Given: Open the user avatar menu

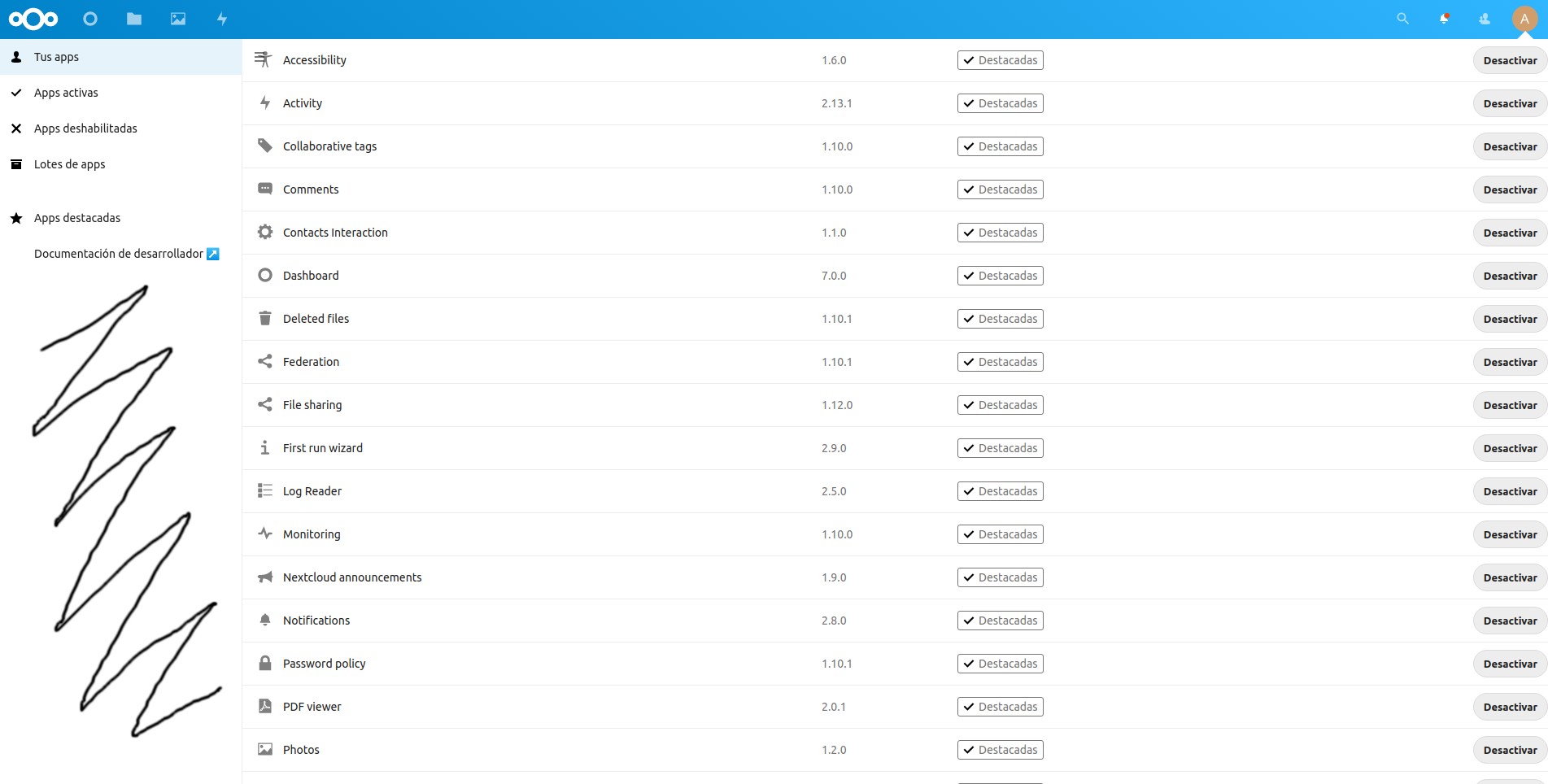Looking at the screenshot, I should click(1524, 19).
